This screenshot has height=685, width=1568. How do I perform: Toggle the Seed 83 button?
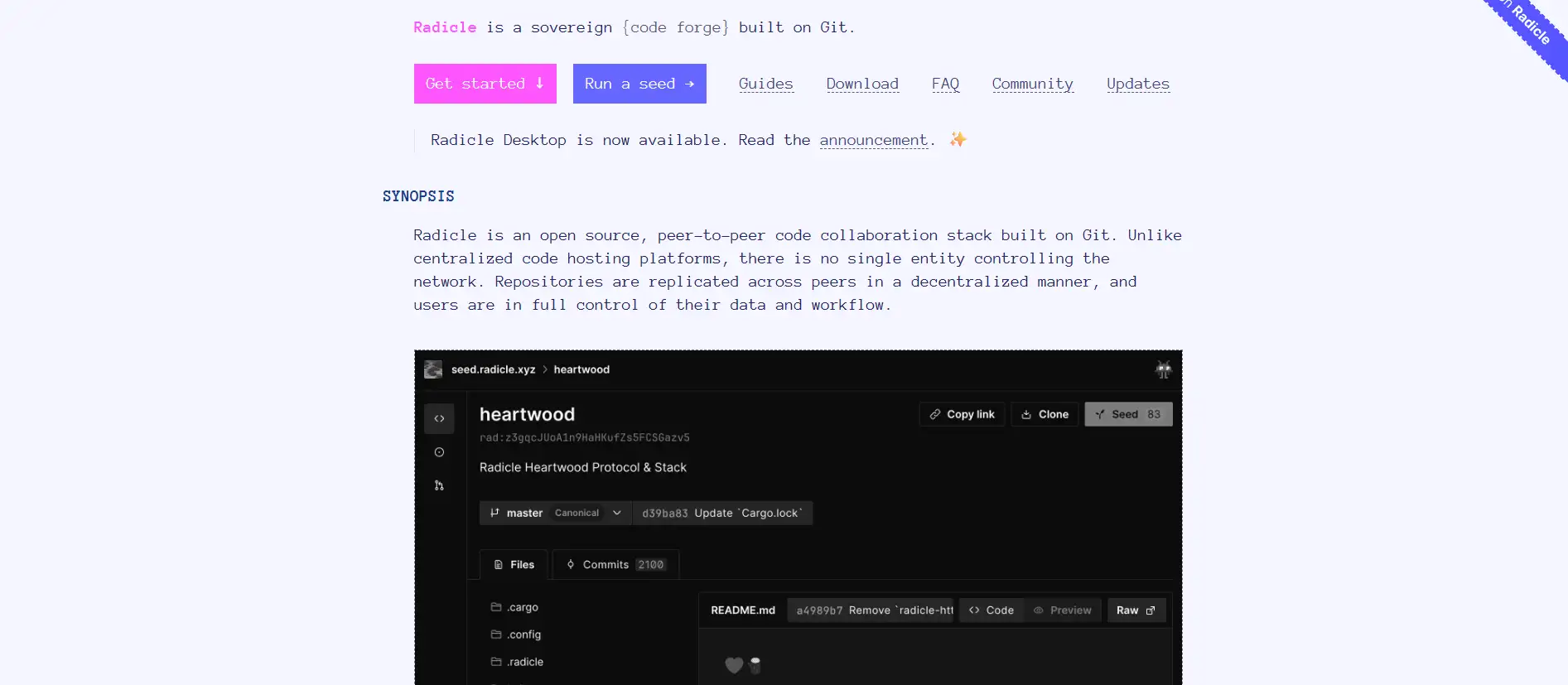(1128, 414)
